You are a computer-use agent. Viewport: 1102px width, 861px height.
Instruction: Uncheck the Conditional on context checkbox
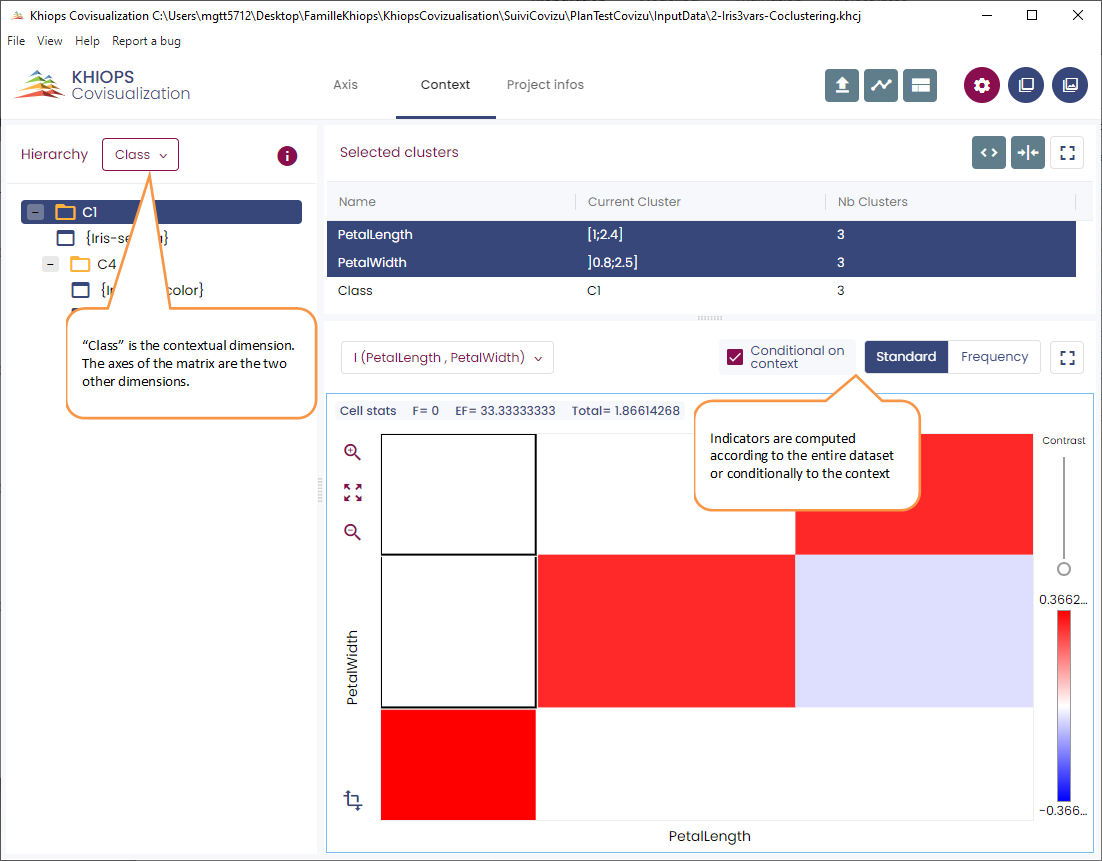[735, 357]
